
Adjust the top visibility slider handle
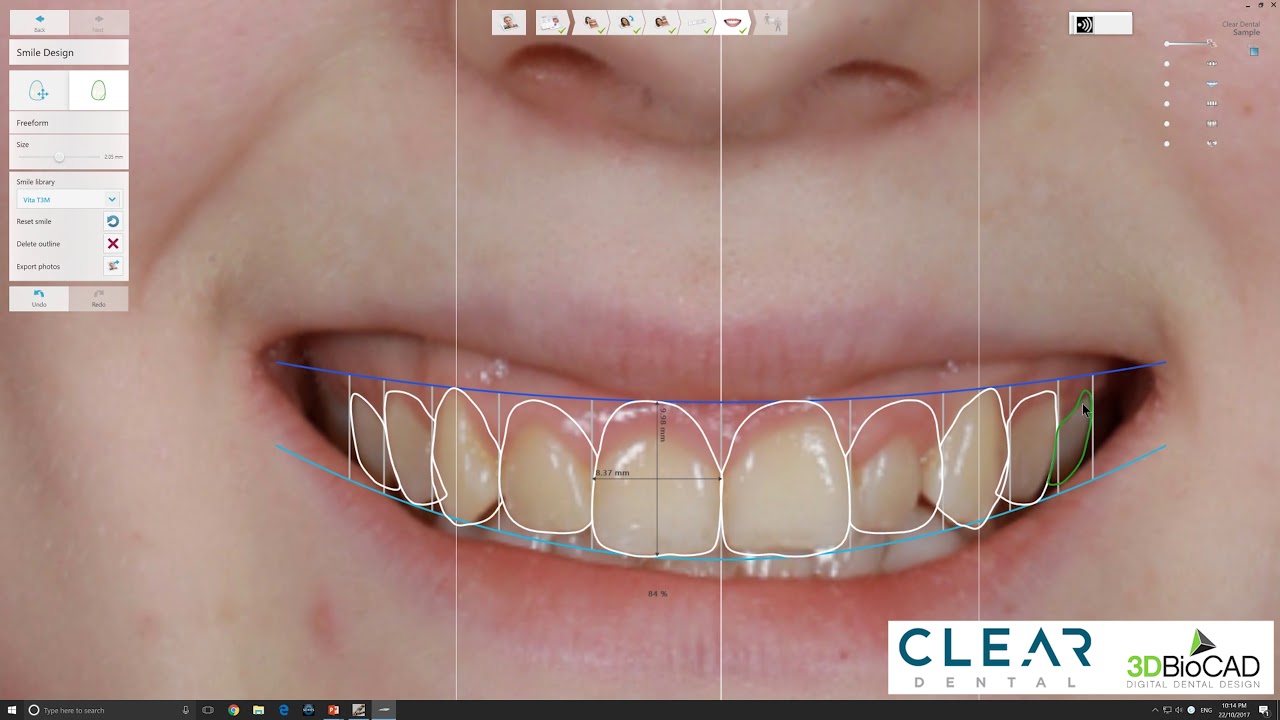point(1167,44)
